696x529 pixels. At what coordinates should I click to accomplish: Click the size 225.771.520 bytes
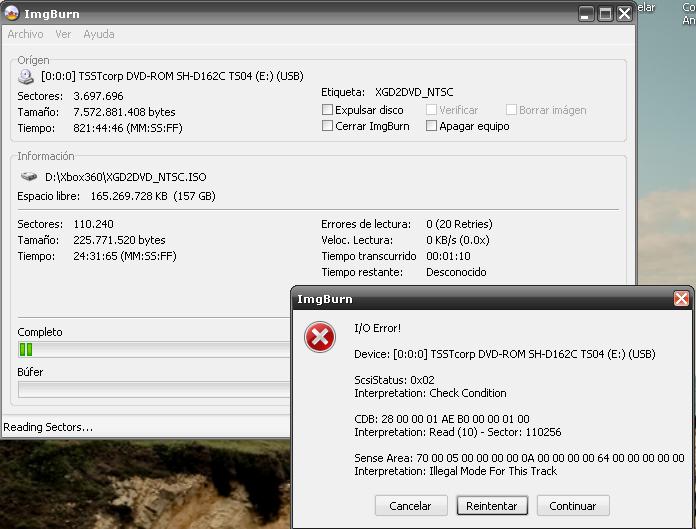pyautogui.click(x=119, y=240)
